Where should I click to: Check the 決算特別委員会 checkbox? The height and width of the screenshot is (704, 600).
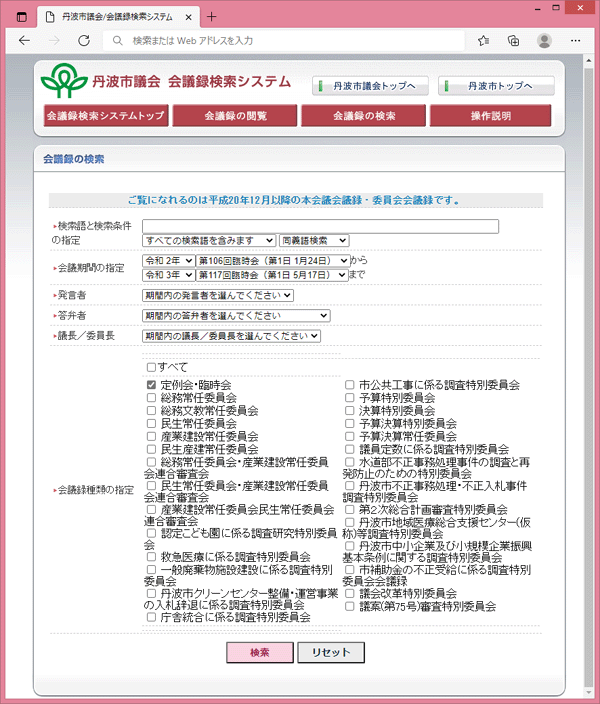tap(349, 410)
